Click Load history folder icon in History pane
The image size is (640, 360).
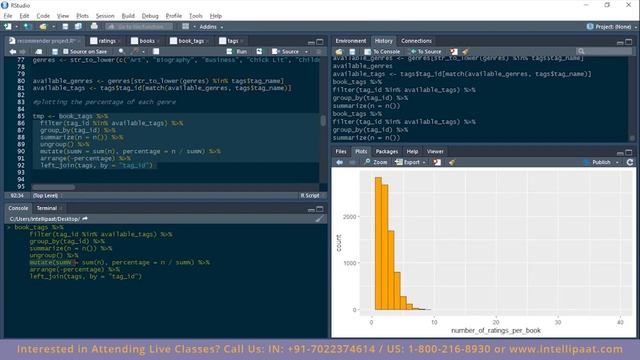click(x=339, y=52)
